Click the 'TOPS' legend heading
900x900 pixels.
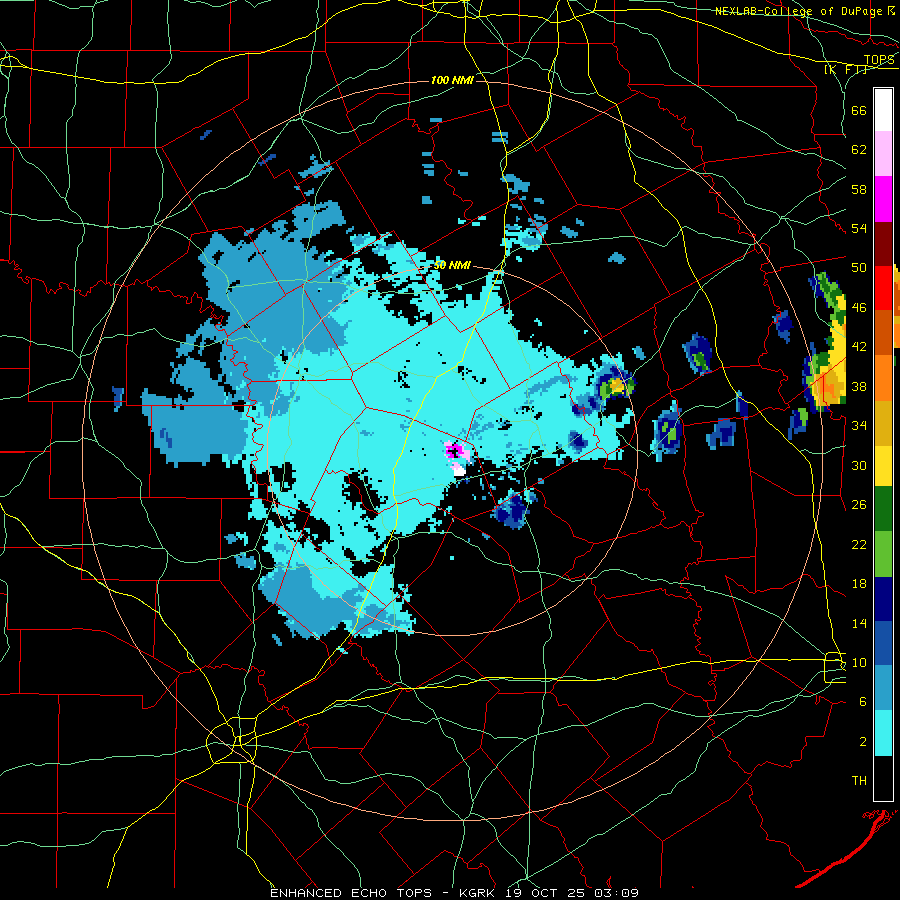pos(879,60)
